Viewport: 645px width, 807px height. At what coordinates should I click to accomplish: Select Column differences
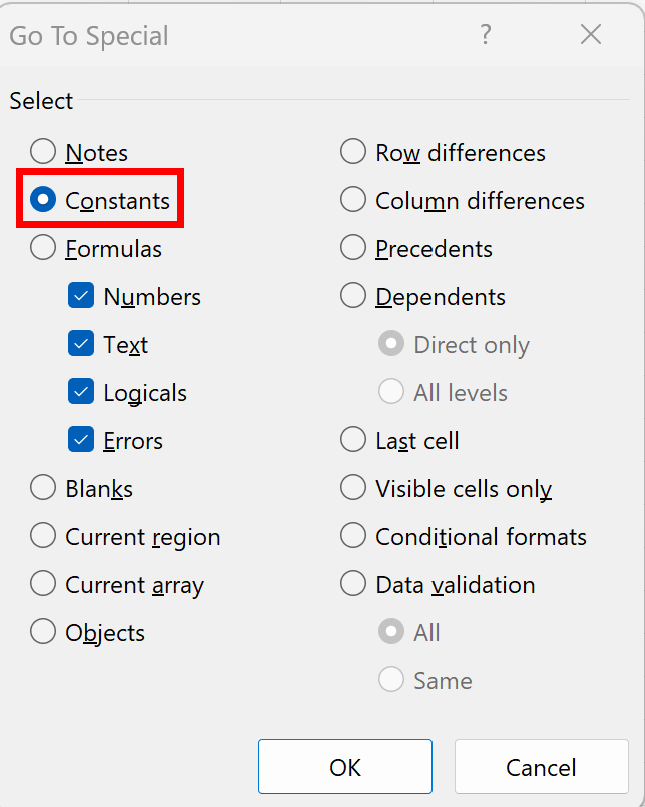click(353, 200)
